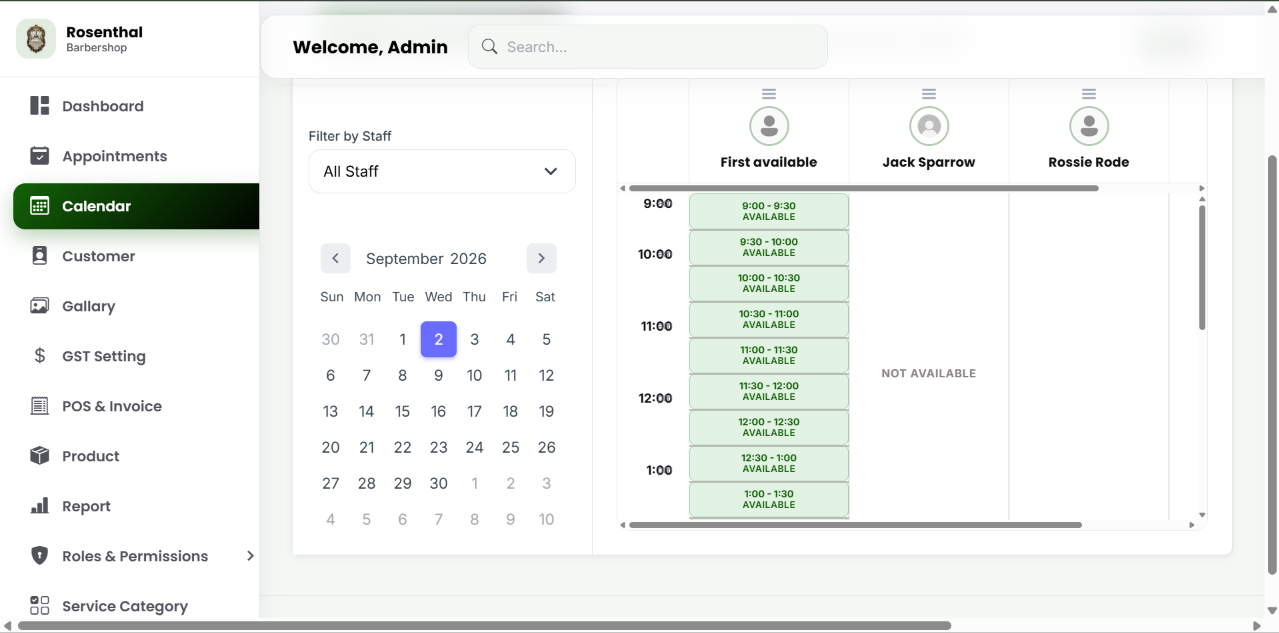Open the Report menu item
The width and height of the screenshot is (1279, 633).
(x=136, y=506)
